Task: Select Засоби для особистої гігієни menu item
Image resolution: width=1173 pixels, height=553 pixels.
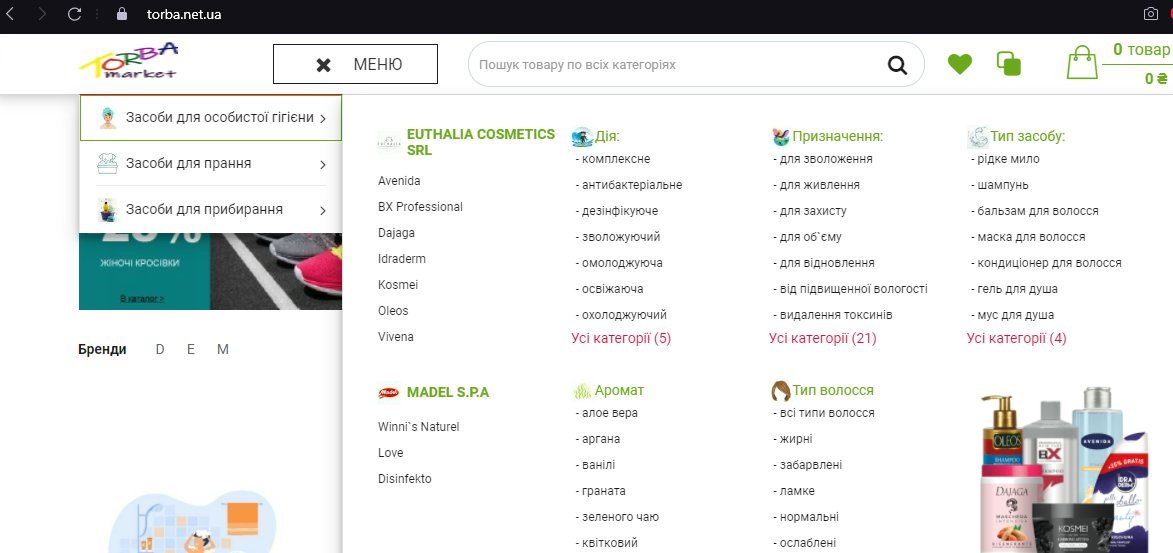Action: (211, 117)
